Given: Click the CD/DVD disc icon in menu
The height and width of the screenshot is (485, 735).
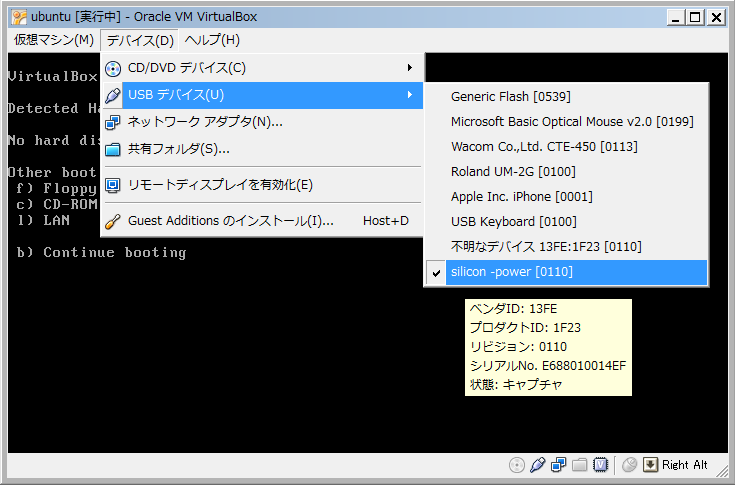Looking at the screenshot, I should (113, 69).
